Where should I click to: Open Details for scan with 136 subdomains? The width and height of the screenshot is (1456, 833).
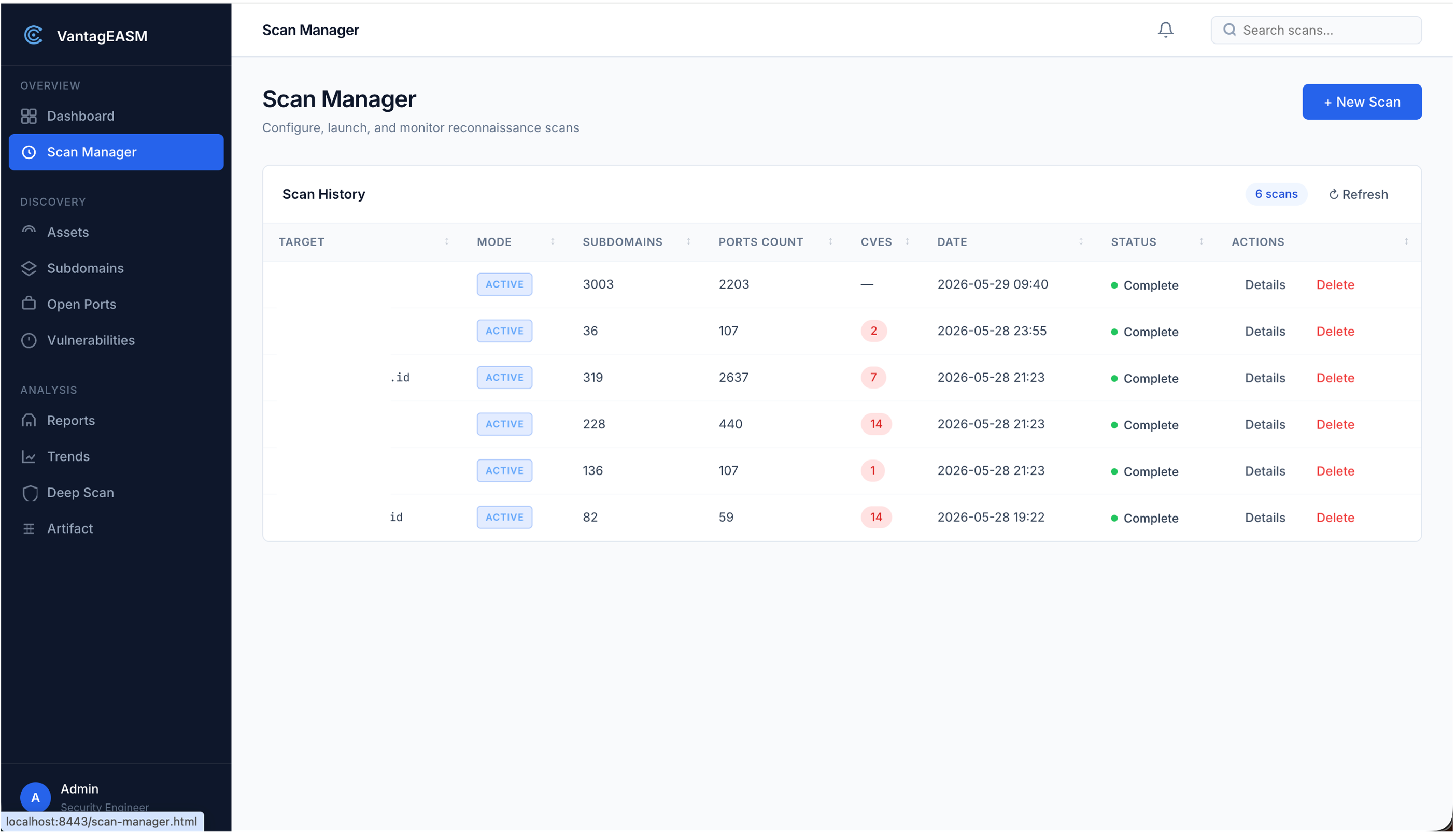click(x=1265, y=471)
